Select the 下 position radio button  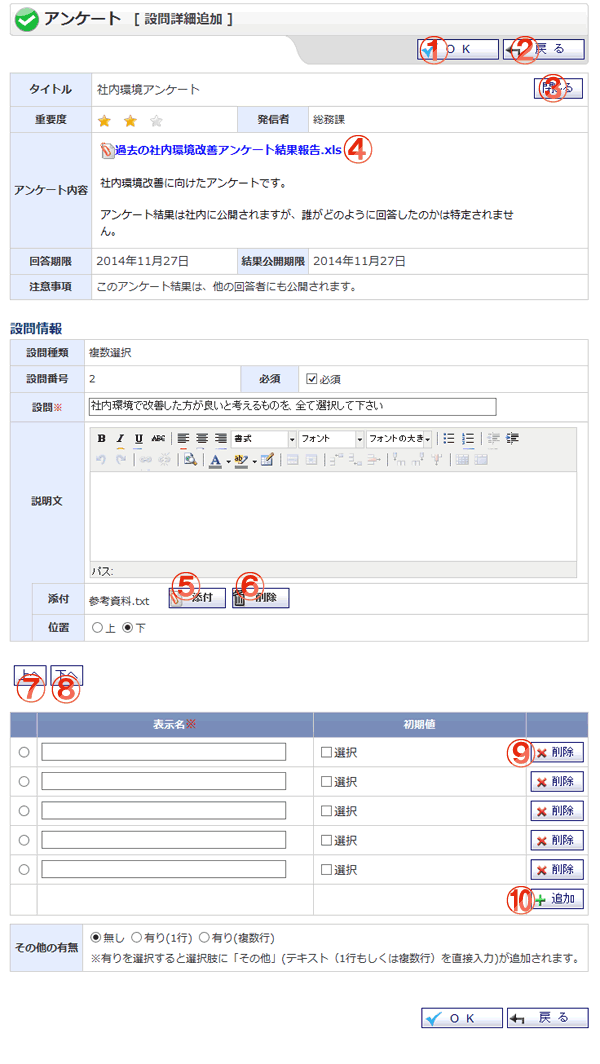(x=126, y=628)
